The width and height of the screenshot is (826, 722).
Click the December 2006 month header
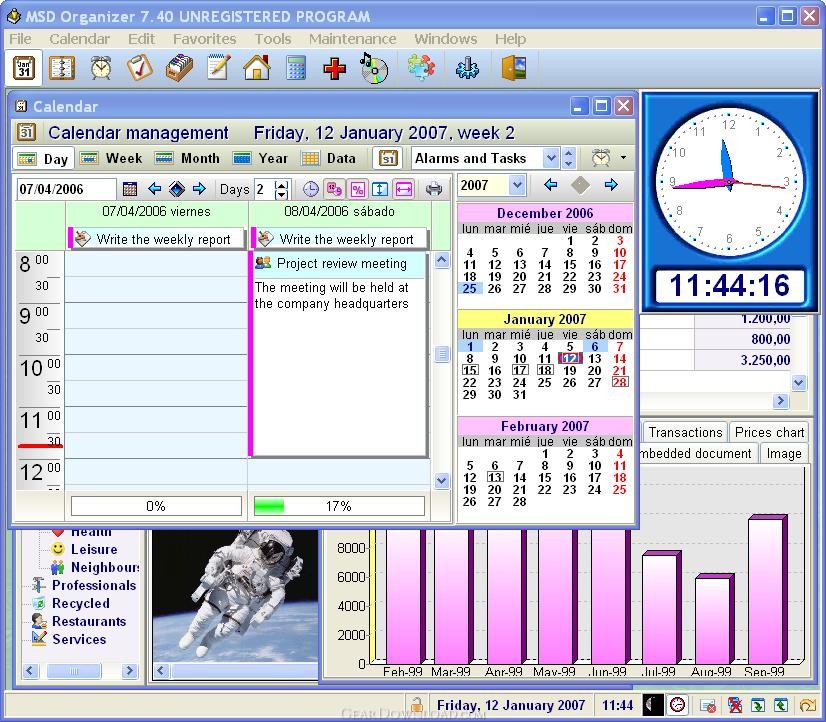[545, 213]
